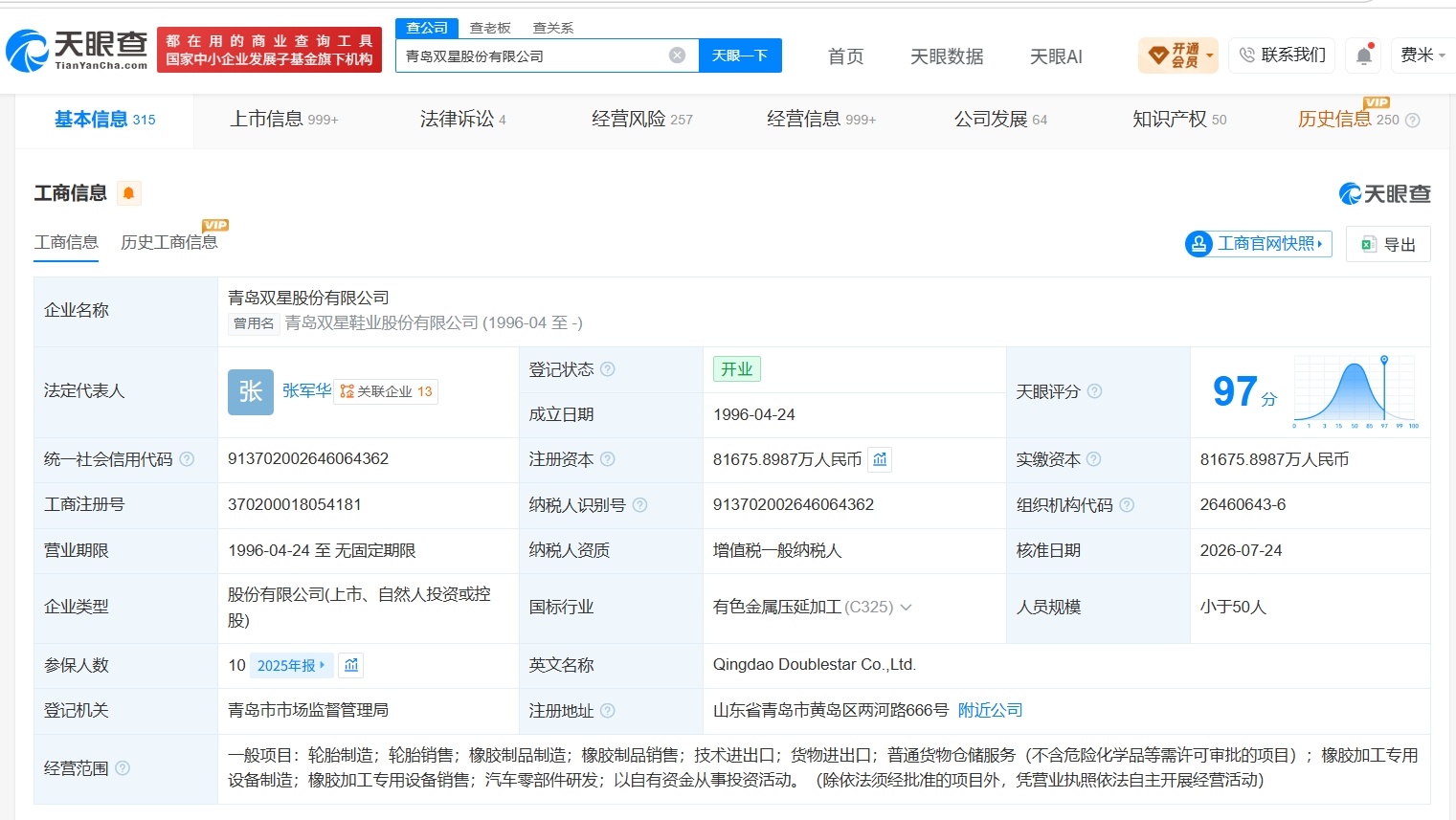Select the 工商信息 sub-tab

[x=66, y=243]
